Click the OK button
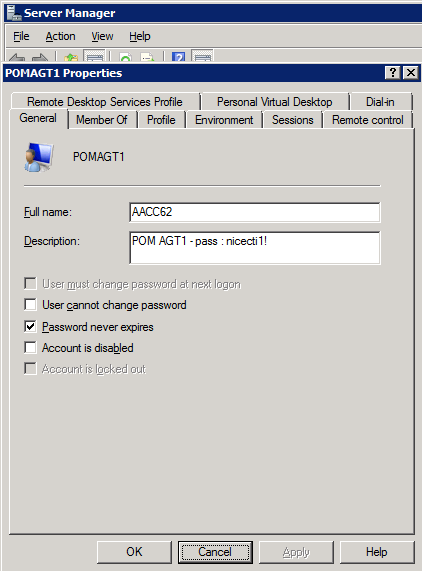Viewport: 422px width, 571px height. [134, 552]
